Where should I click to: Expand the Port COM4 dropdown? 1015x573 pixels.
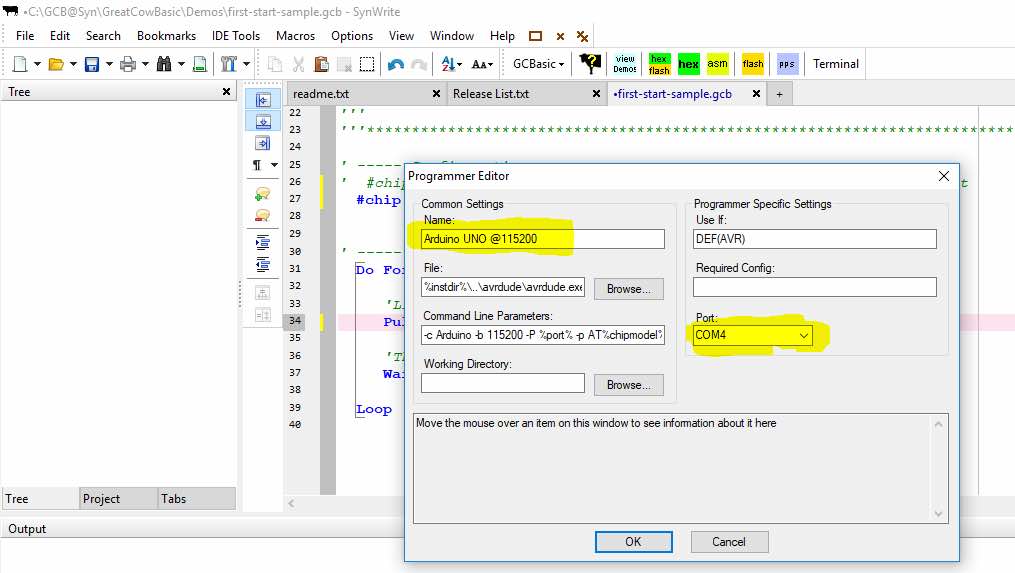(803, 335)
